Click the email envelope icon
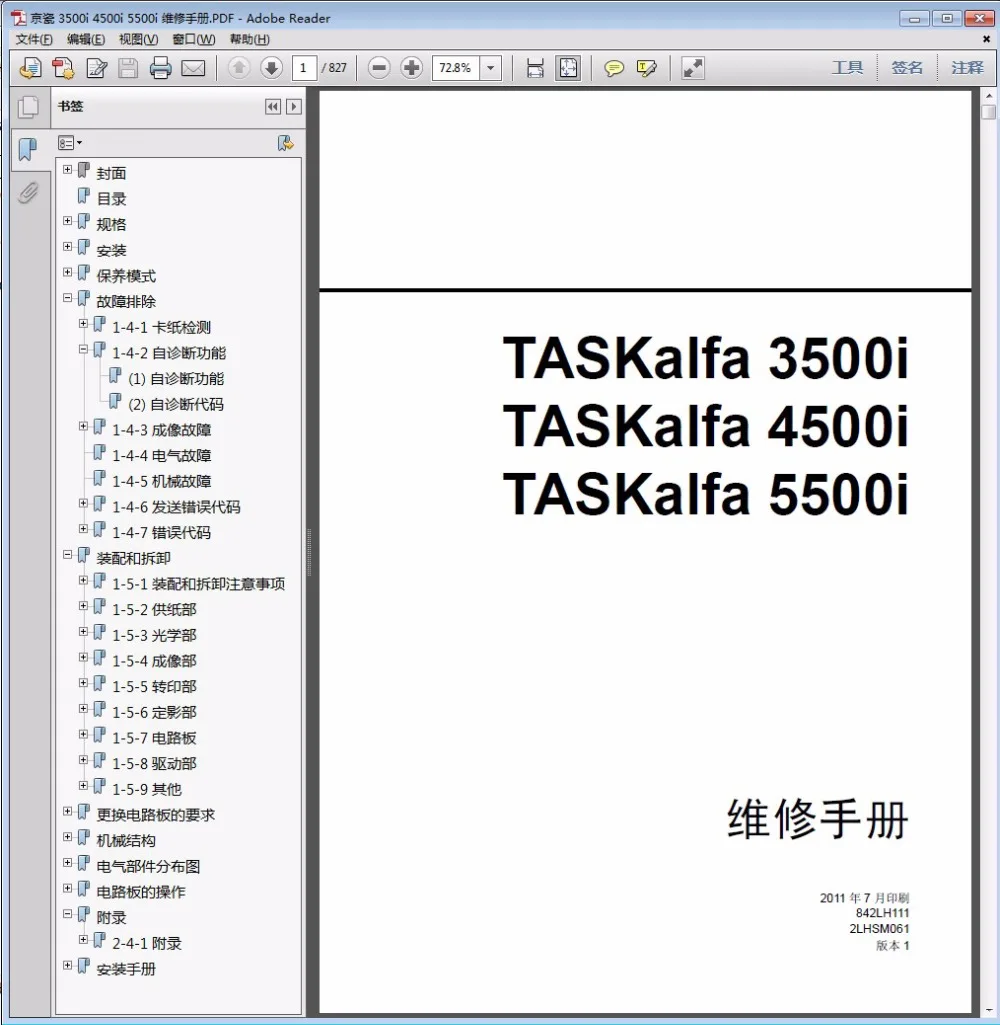The image size is (1000, 1025). 193,68
